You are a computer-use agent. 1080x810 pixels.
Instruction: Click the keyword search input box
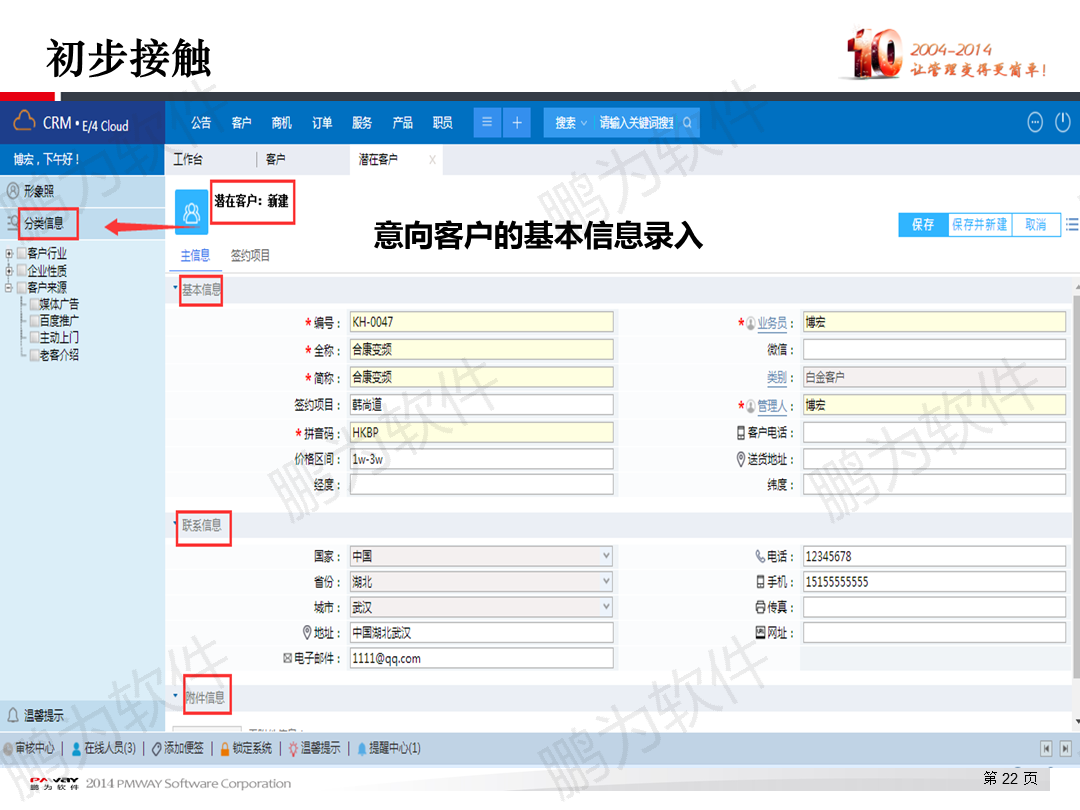[637, 123]
